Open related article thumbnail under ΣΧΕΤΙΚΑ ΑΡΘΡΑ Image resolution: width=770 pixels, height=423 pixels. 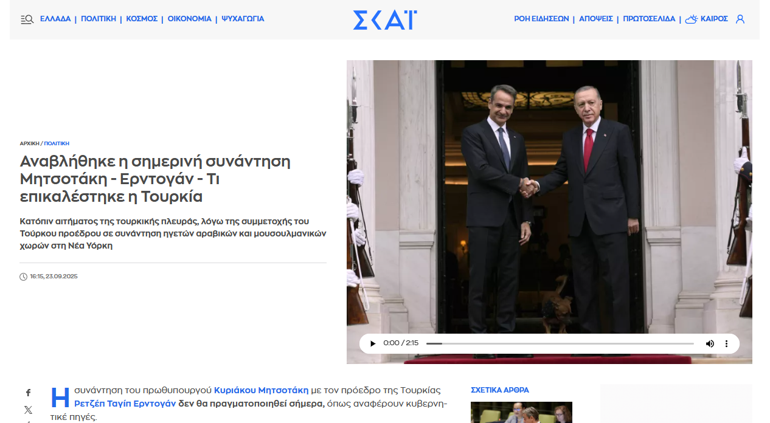pos(521,412)
